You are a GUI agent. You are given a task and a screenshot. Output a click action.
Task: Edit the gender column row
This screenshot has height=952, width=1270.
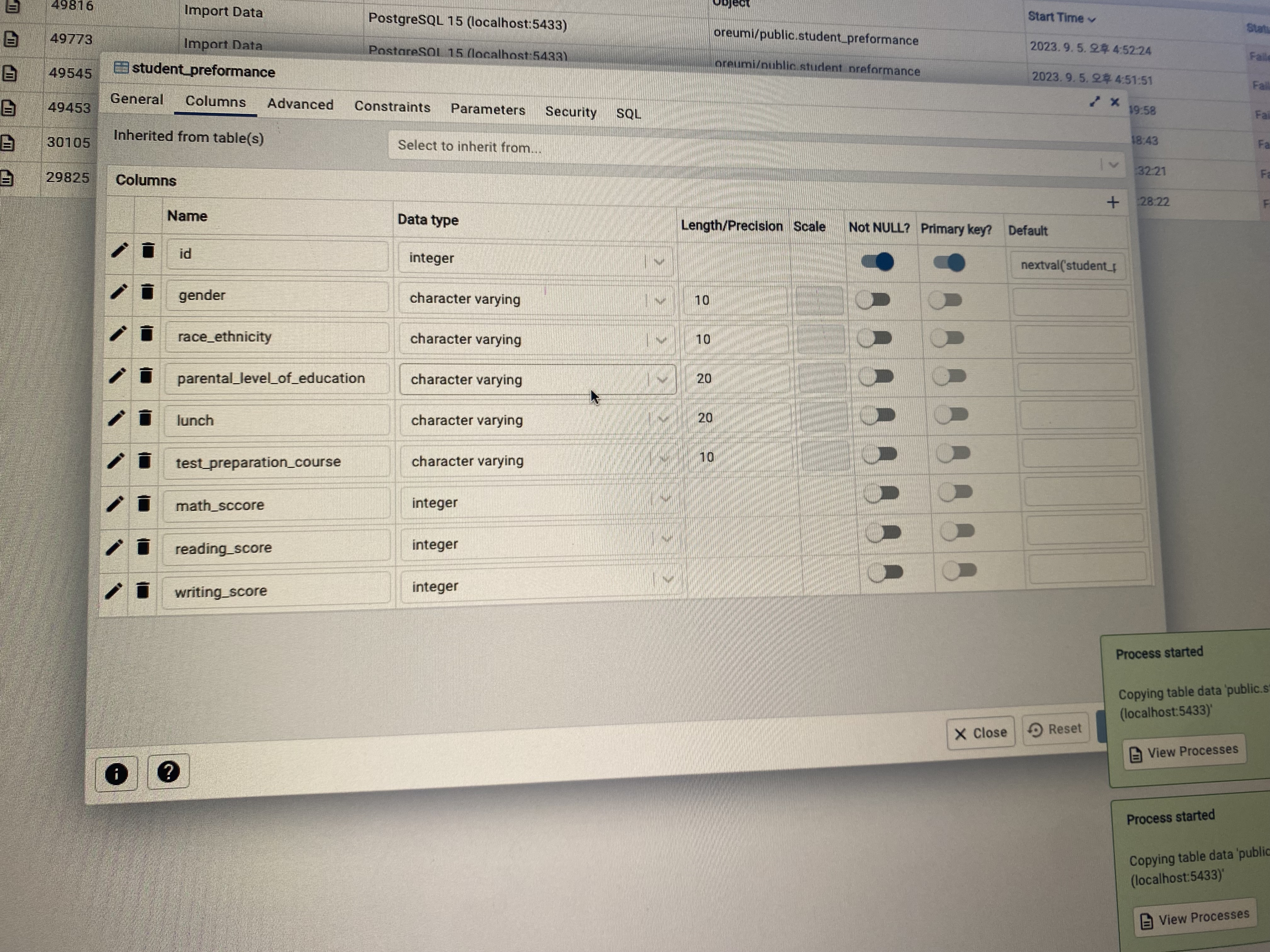(118, 292)
